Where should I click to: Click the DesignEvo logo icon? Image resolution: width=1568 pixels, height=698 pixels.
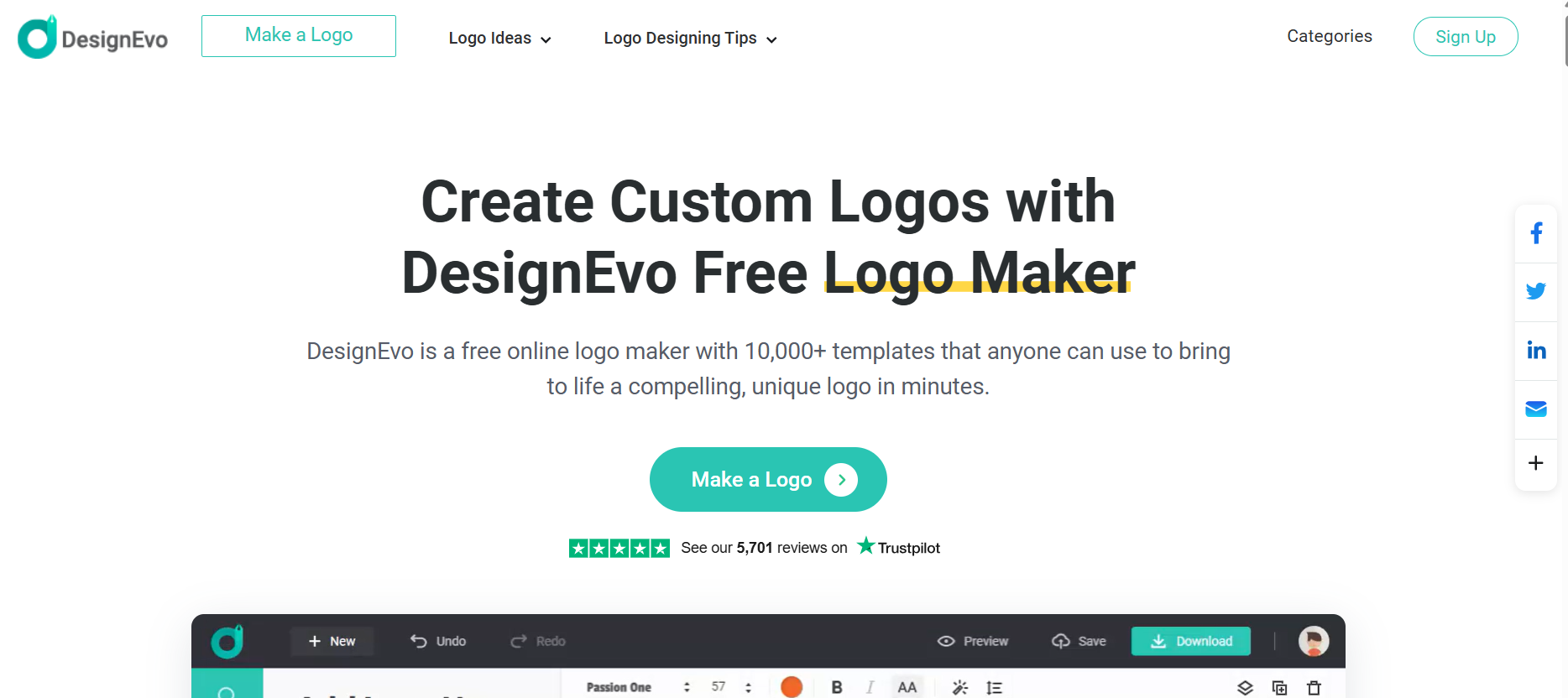(x=37, y=37)
